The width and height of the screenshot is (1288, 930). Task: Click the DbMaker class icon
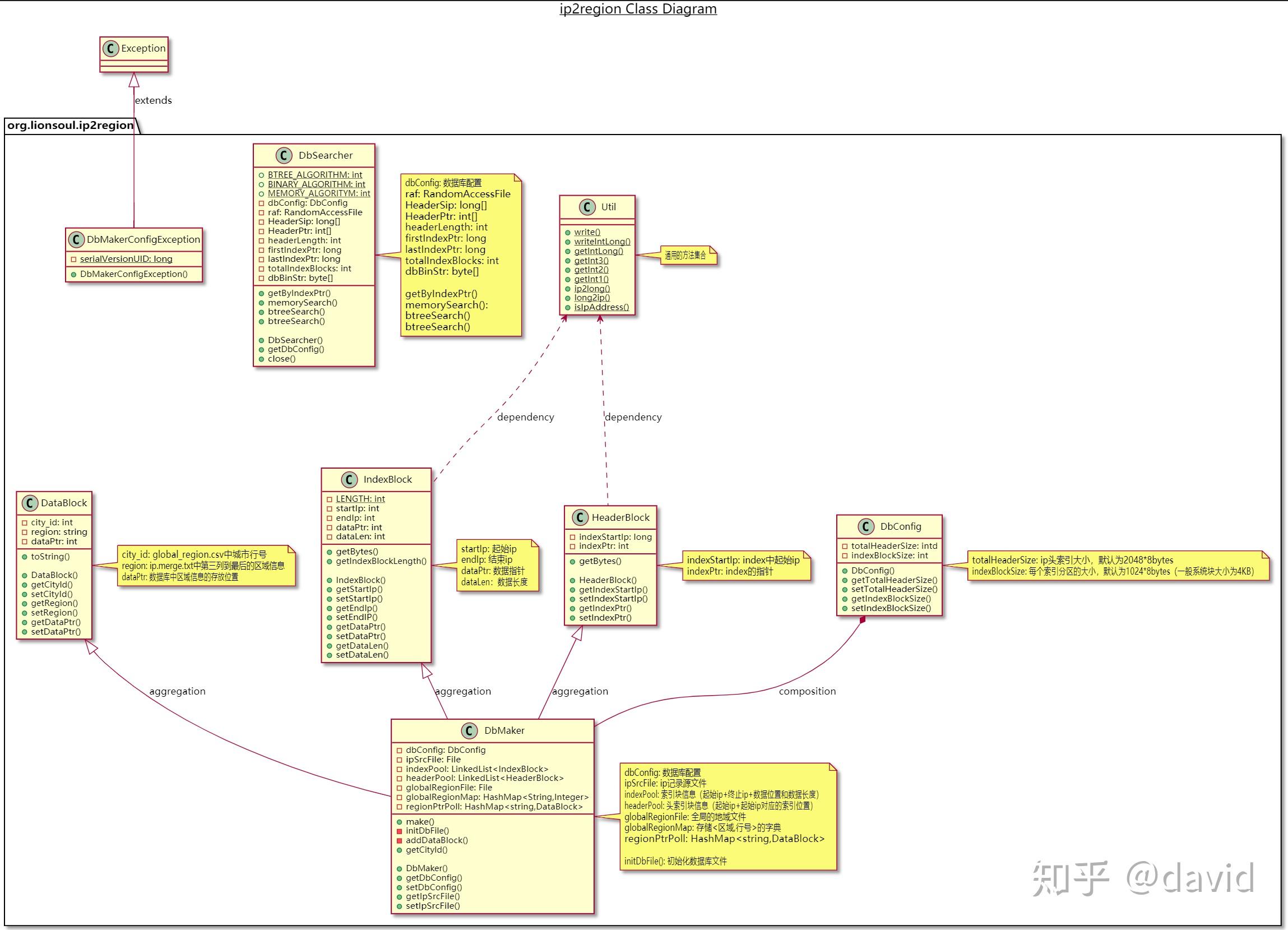click(x=469, y=731)
